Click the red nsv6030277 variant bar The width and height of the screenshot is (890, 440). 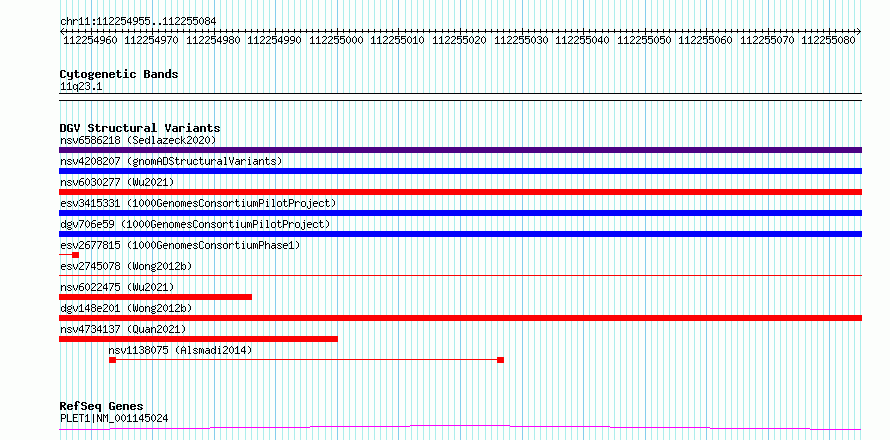tap(460, 192)
